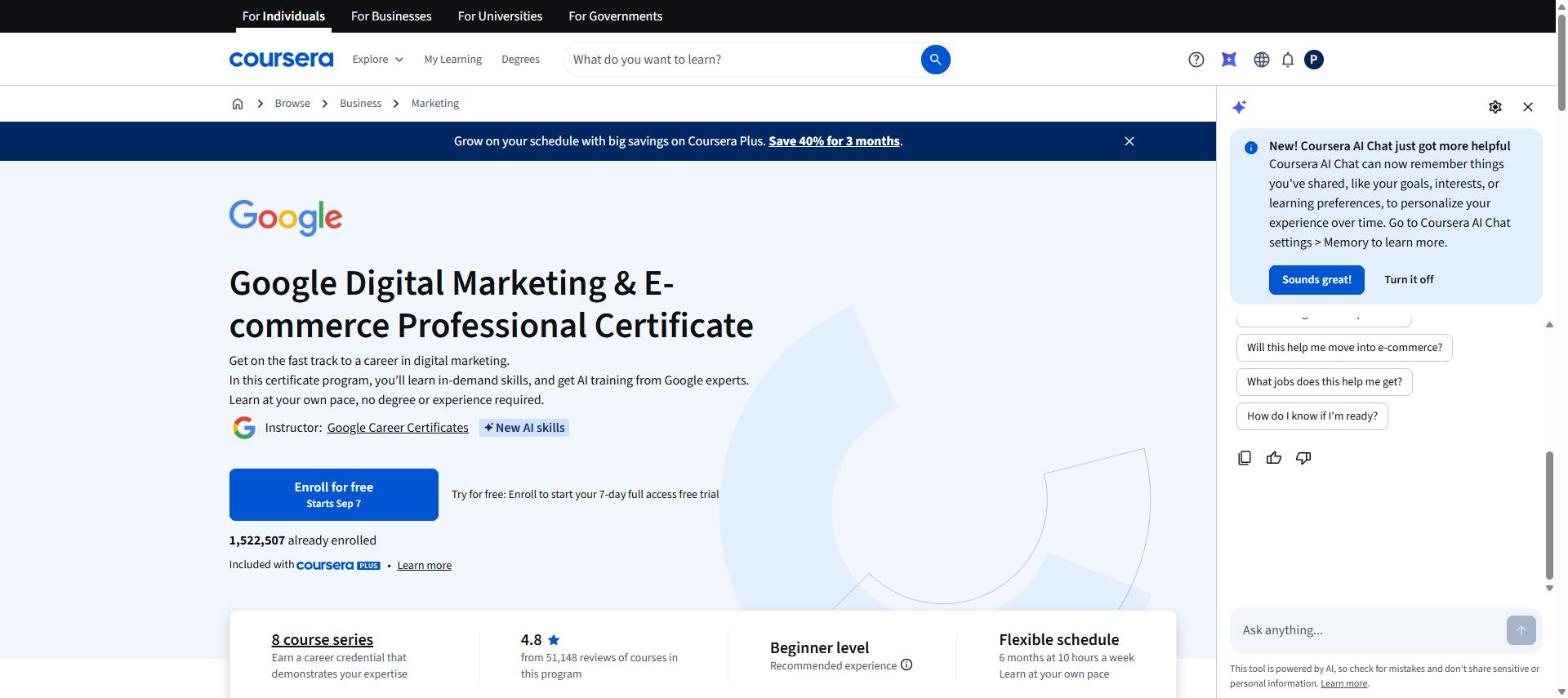Open Coursera AI Chat icon in header
This screenshot has width=1568, height=698.
pos(1229,59)
